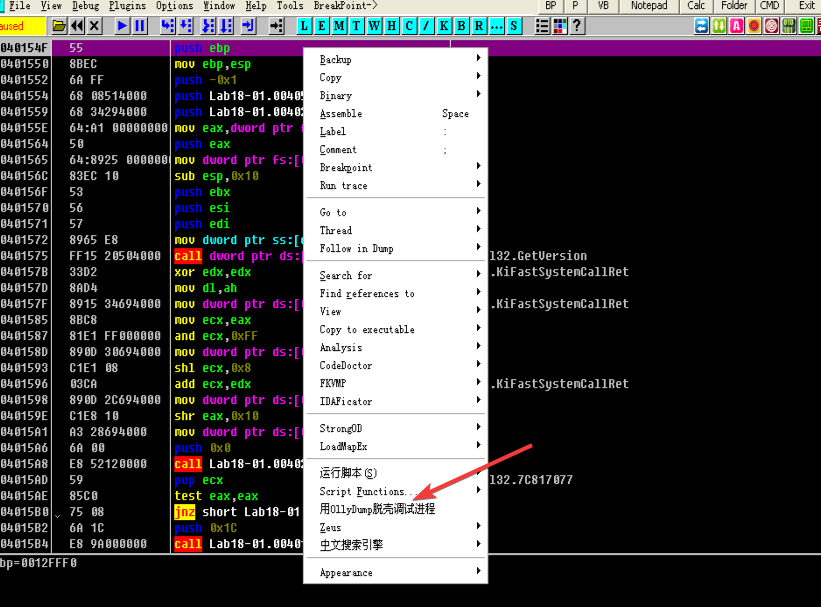The image size is (821, 607).
Task: Expand the Search for submenu
Action: pos(396,275)
